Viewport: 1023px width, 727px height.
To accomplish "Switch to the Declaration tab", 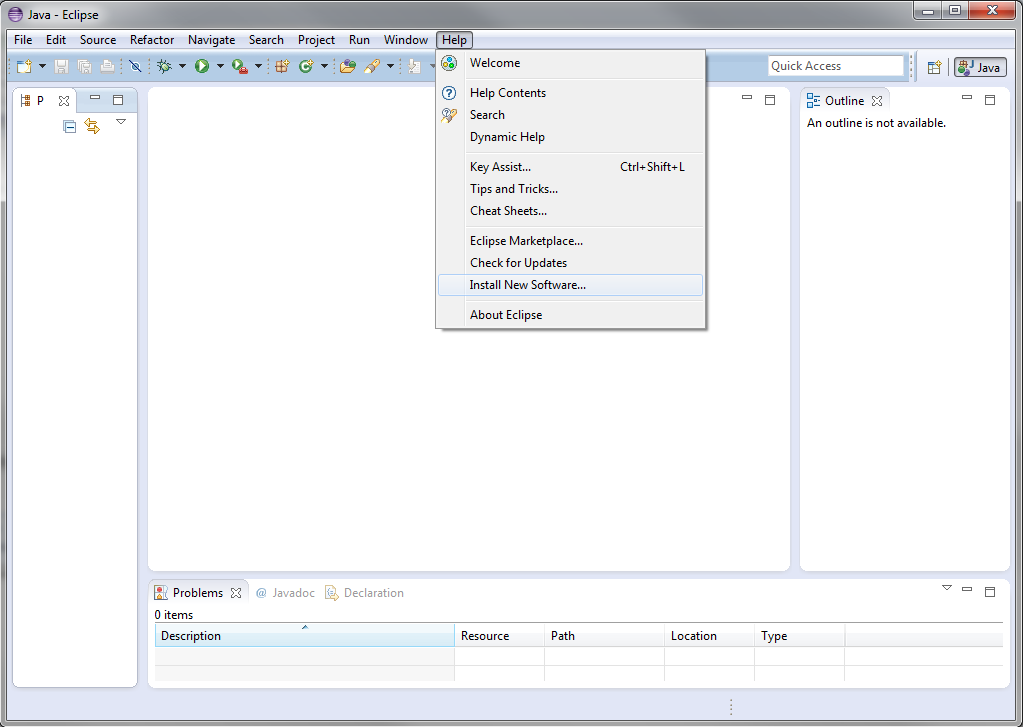I will (365, 593).
